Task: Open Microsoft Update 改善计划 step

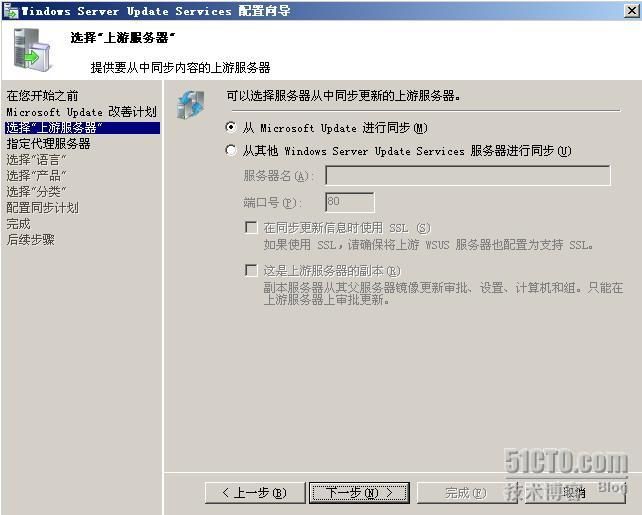Action: coord(81,112)
